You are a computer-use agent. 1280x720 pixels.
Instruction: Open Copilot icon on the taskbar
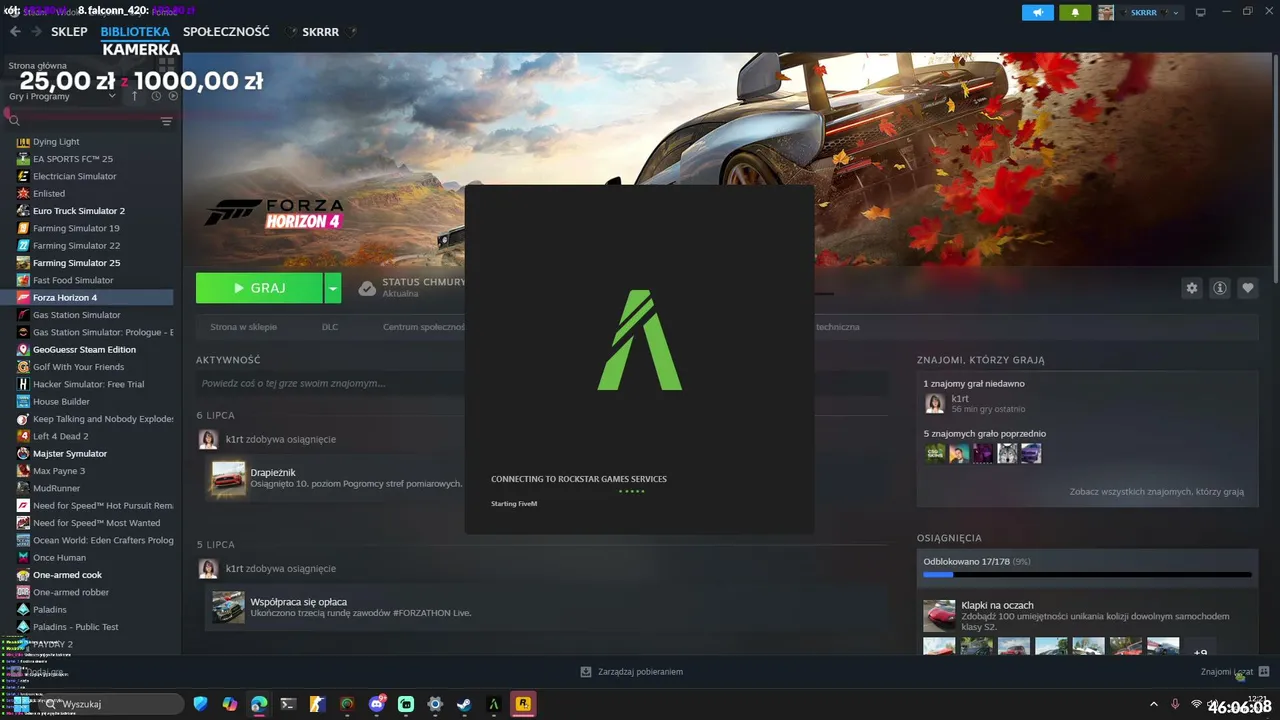(x=230, y=704)
